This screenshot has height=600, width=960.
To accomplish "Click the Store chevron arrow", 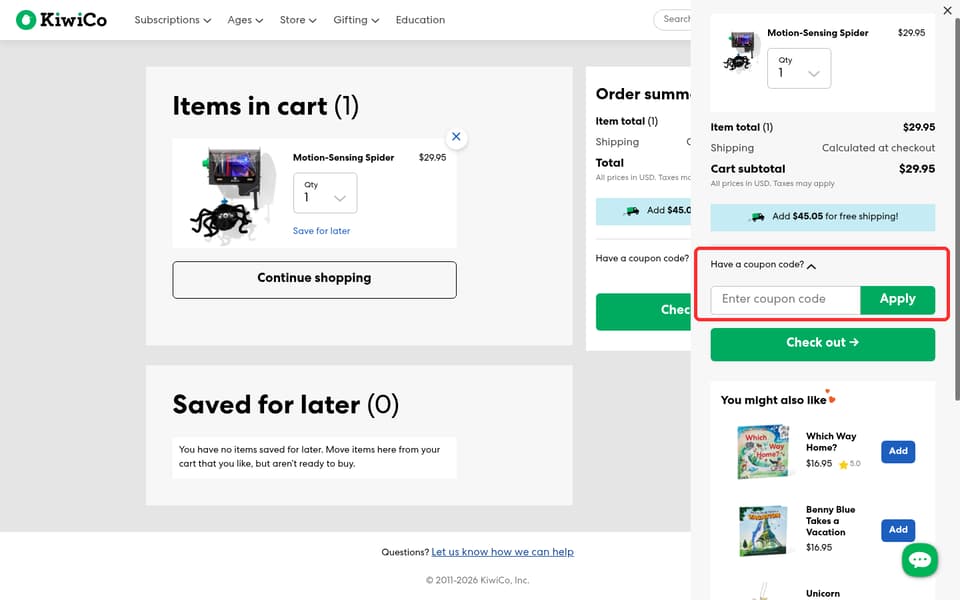I will [x=312, y=21].
